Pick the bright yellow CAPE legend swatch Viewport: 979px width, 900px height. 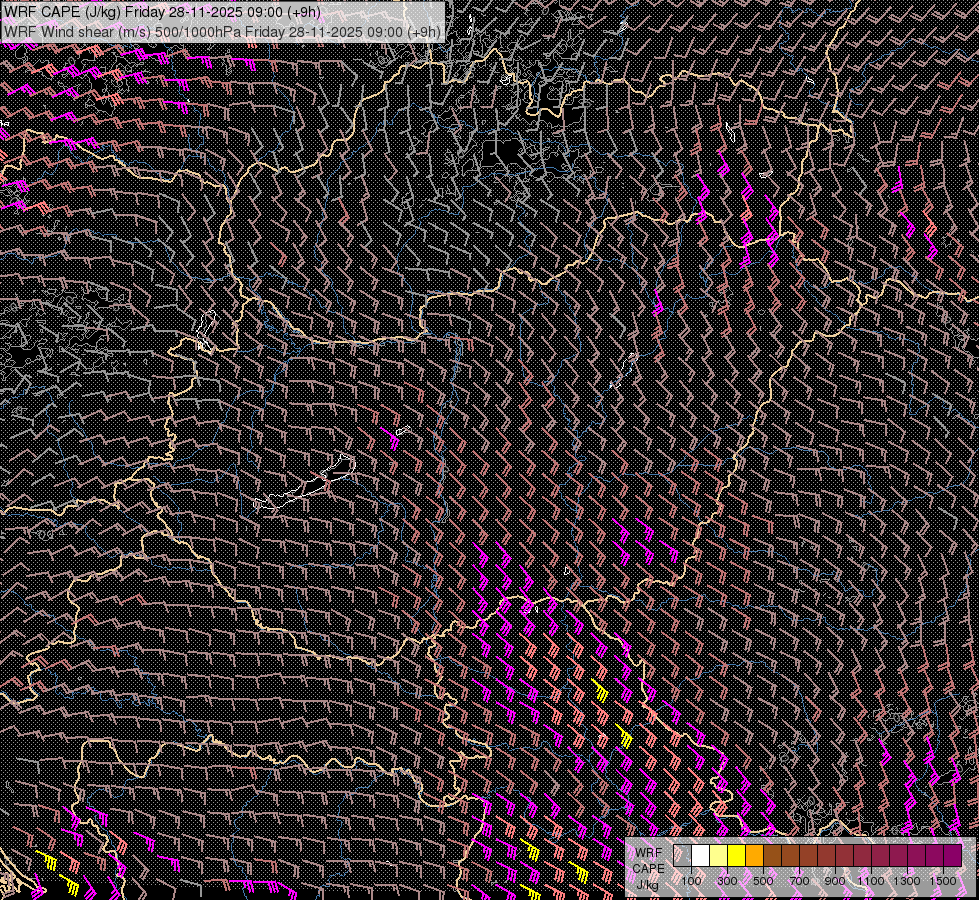pyautogui.click(x=736, y=856)
